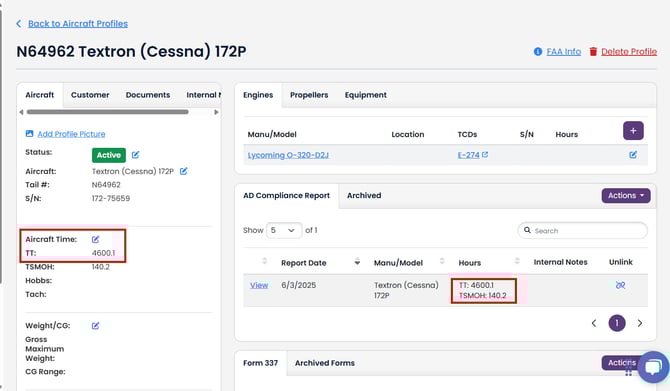Viewport: 670px width, 391px height.
Task: Click the blue FAA info circle icon
Action: pyautogui.click(x=538, y=52)
